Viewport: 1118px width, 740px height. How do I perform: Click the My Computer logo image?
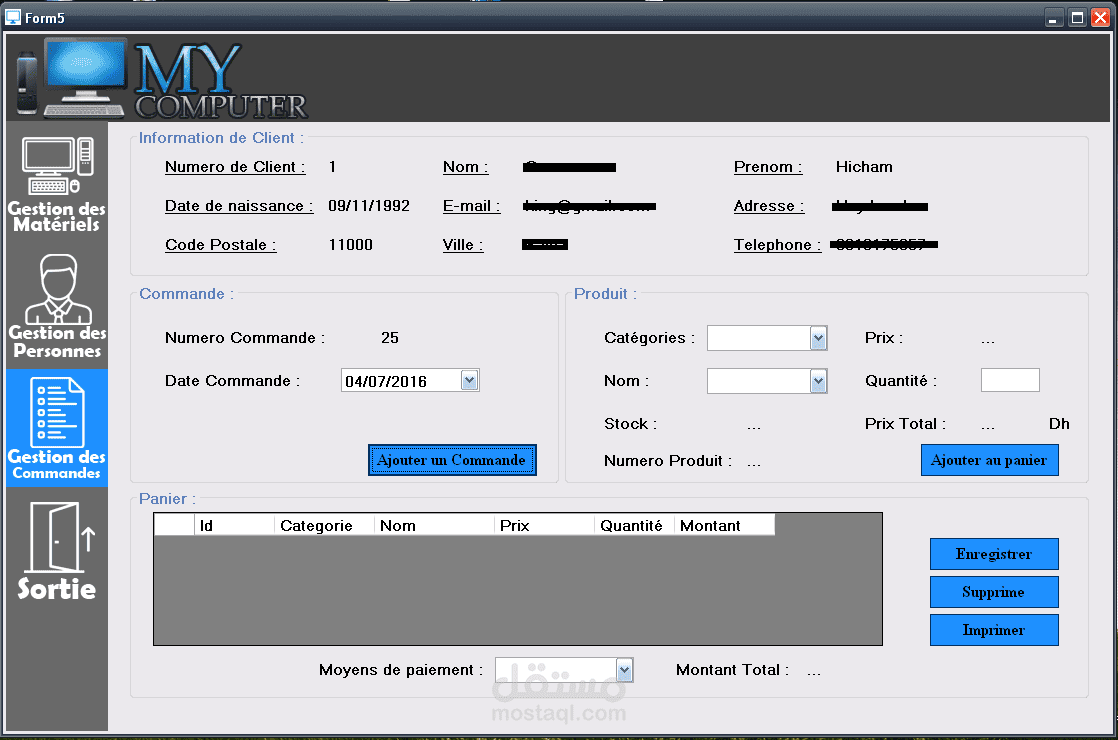coord(163,78)
